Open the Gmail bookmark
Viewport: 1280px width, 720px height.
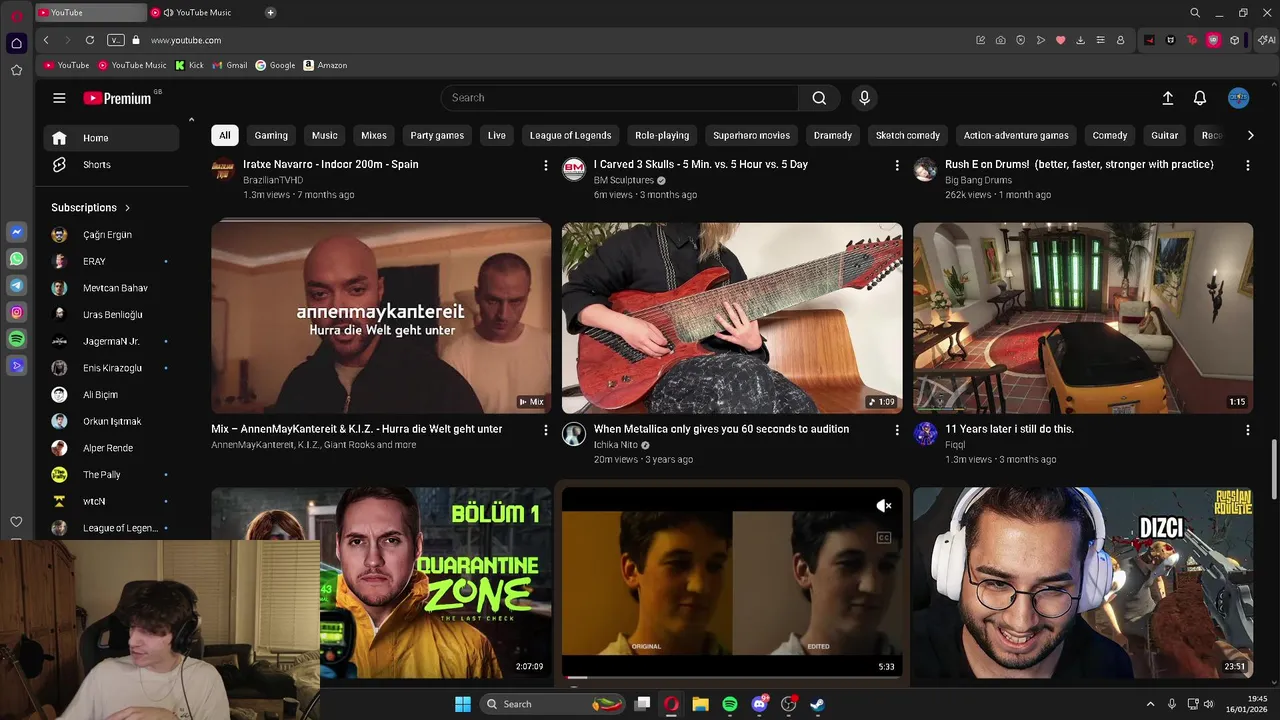tap(229, 65)
